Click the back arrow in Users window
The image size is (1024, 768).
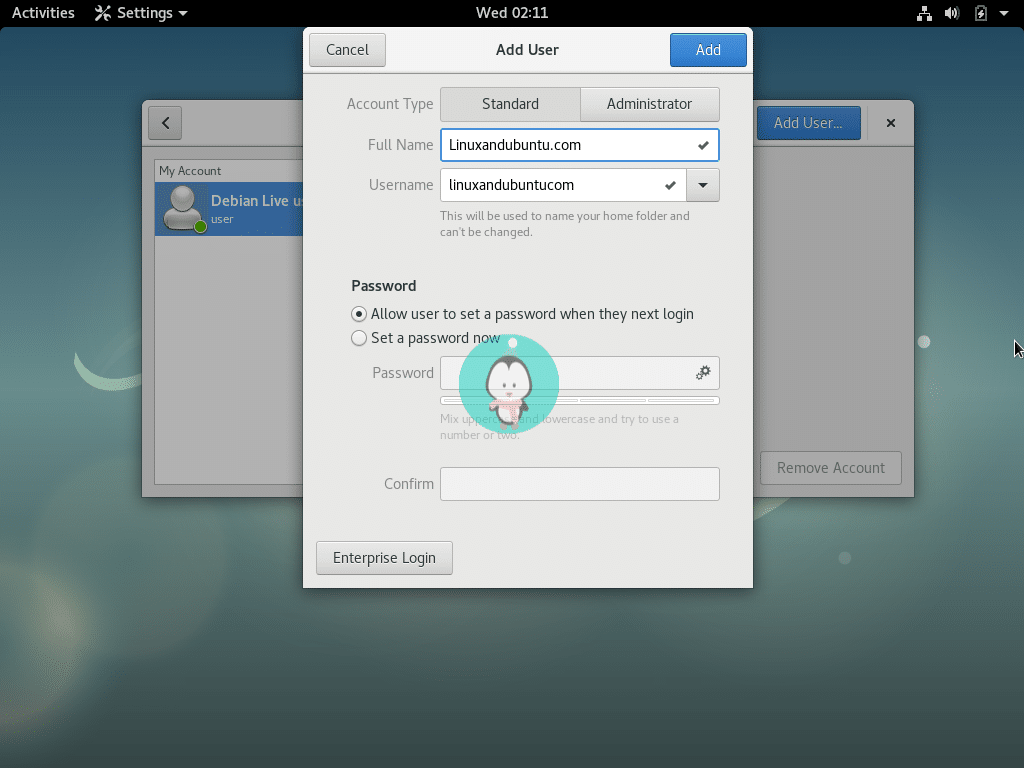point(165,123)
